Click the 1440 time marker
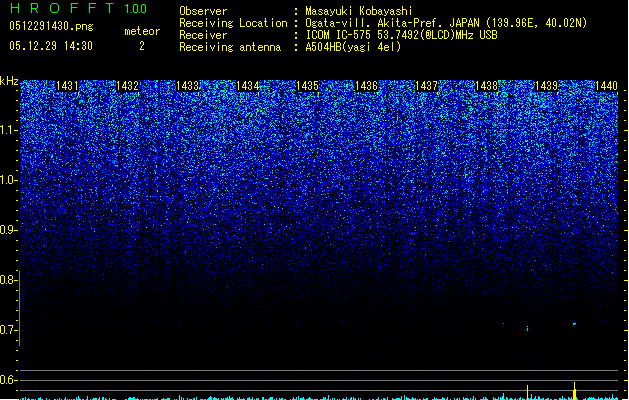 606,86
